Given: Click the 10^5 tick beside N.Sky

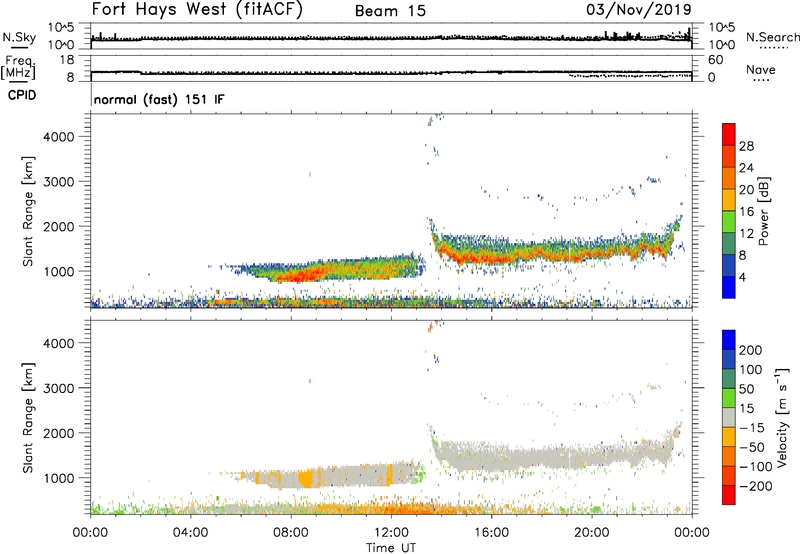Looking at the screenshot, I should pos(61,27).
